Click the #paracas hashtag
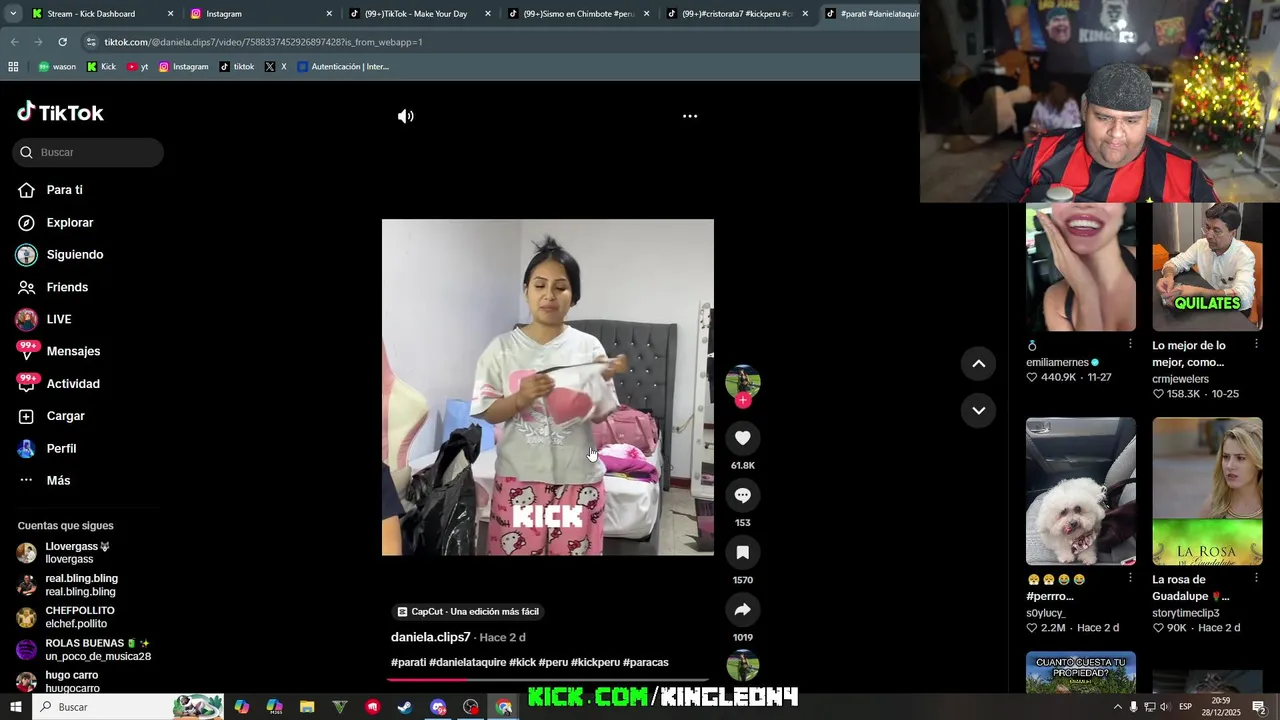Viewport: 1280px width, 720px height. click(x=645, y=662)
